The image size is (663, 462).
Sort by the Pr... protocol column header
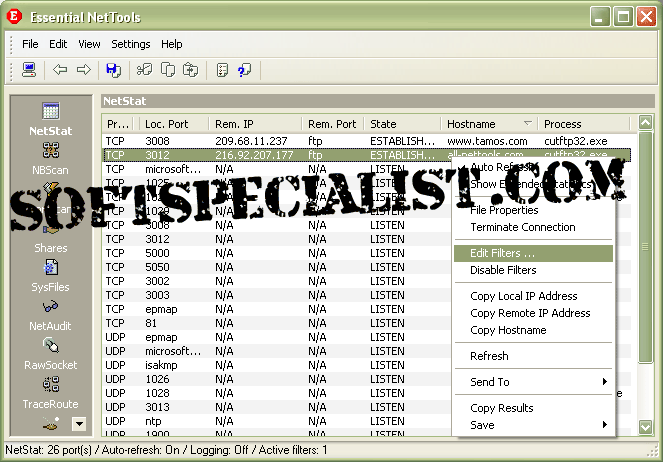tap(120, 124)
